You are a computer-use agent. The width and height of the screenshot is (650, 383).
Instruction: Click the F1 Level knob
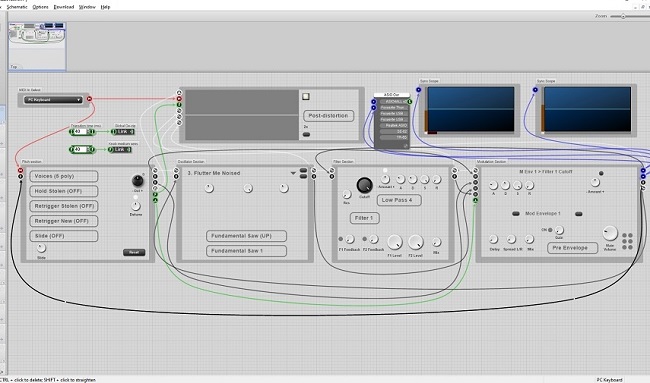coord(395,242)
